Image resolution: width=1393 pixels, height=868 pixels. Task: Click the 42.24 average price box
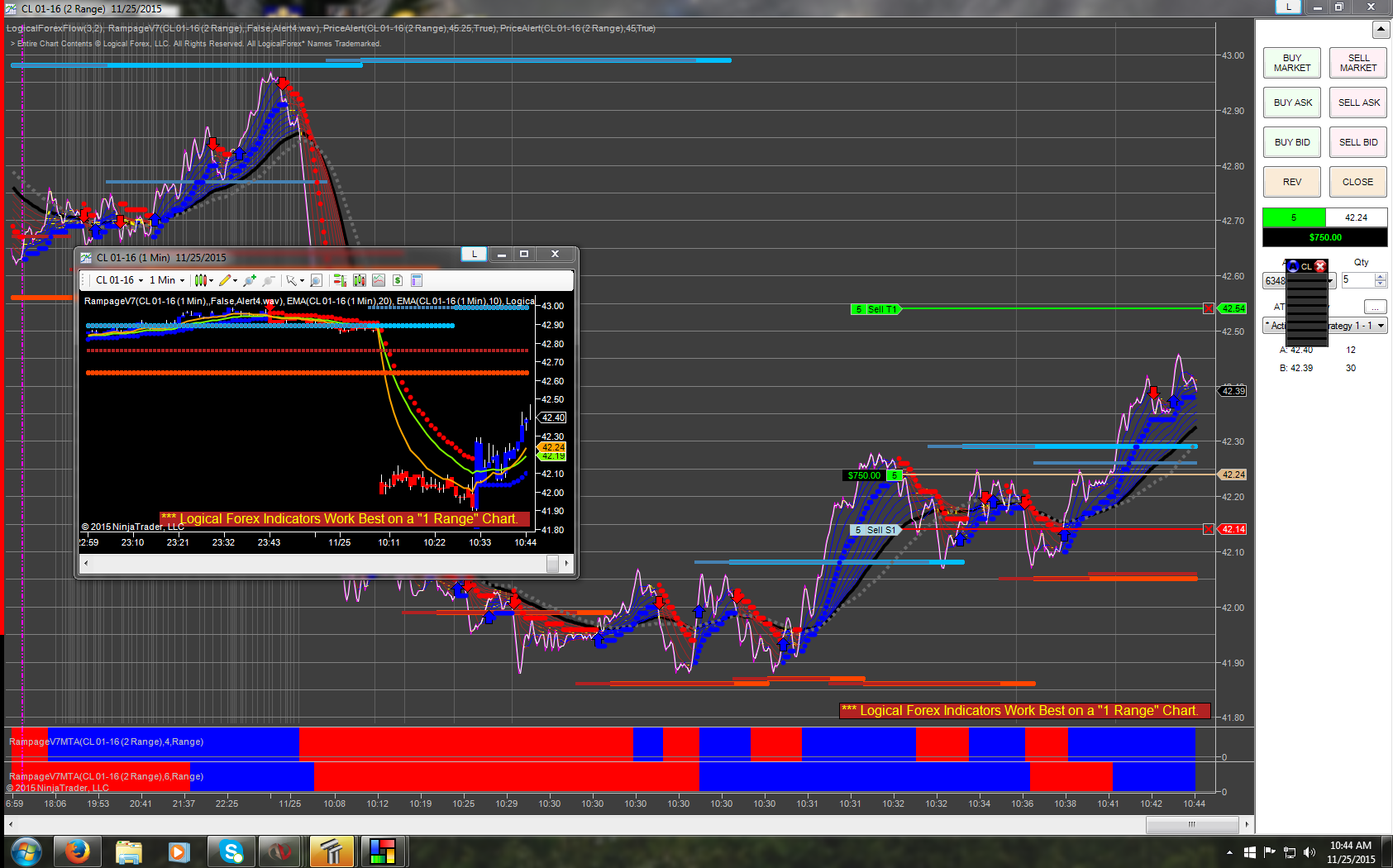pos(1356,217)
